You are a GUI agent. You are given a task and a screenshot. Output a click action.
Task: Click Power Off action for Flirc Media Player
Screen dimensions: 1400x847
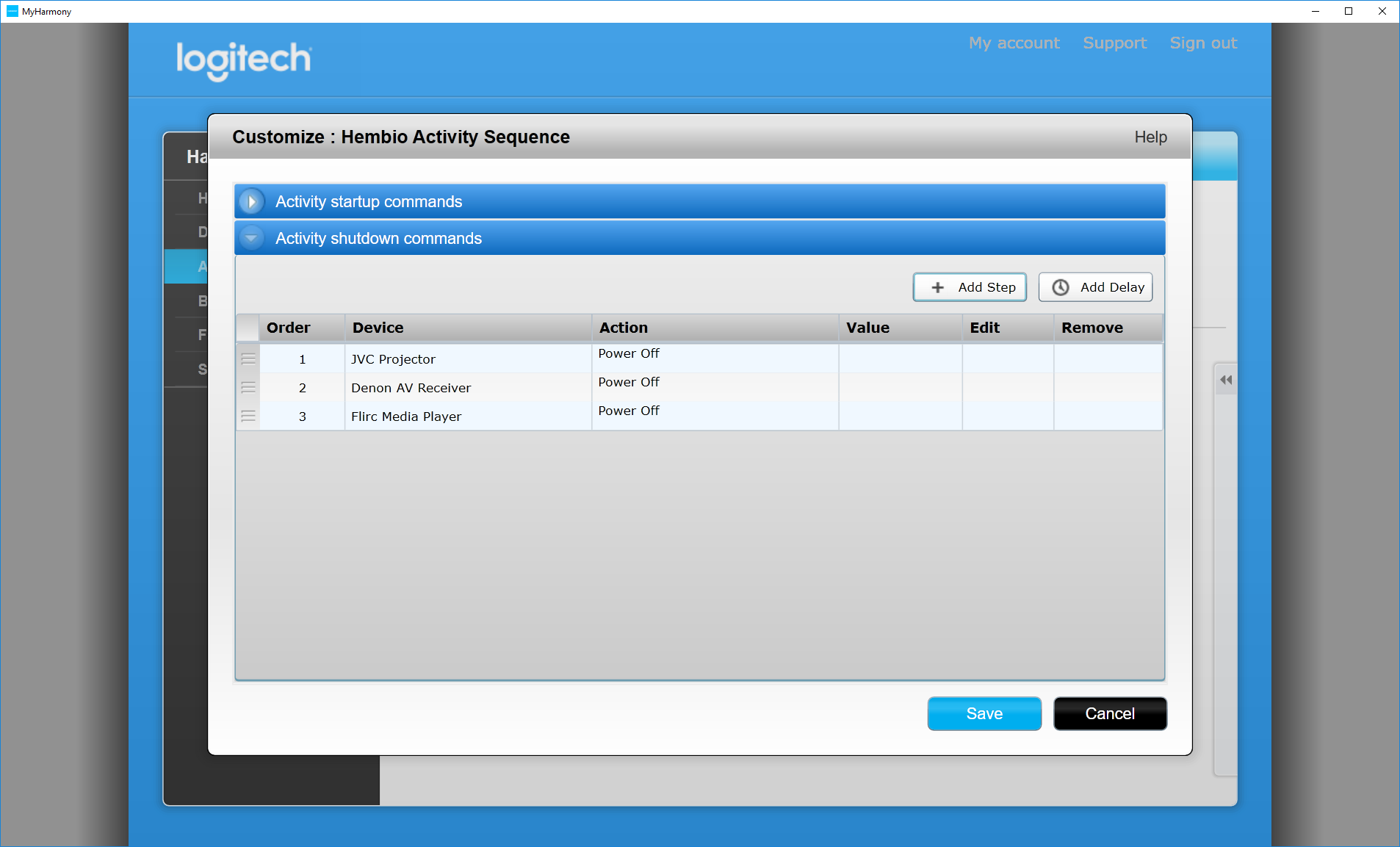point(629,411)
